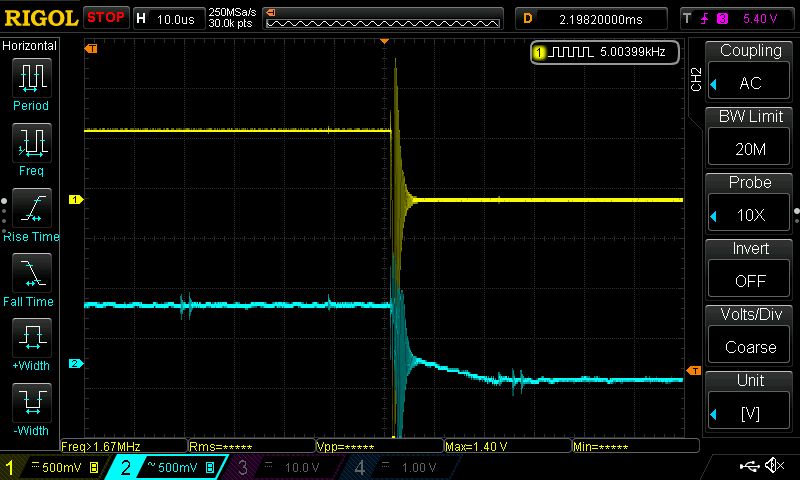Image resolution: width=800 pixels, height=480 pixels.
Task: Click the 5.40 V trigger level readout
Action: pyautogui.click(x=760, y=19)
